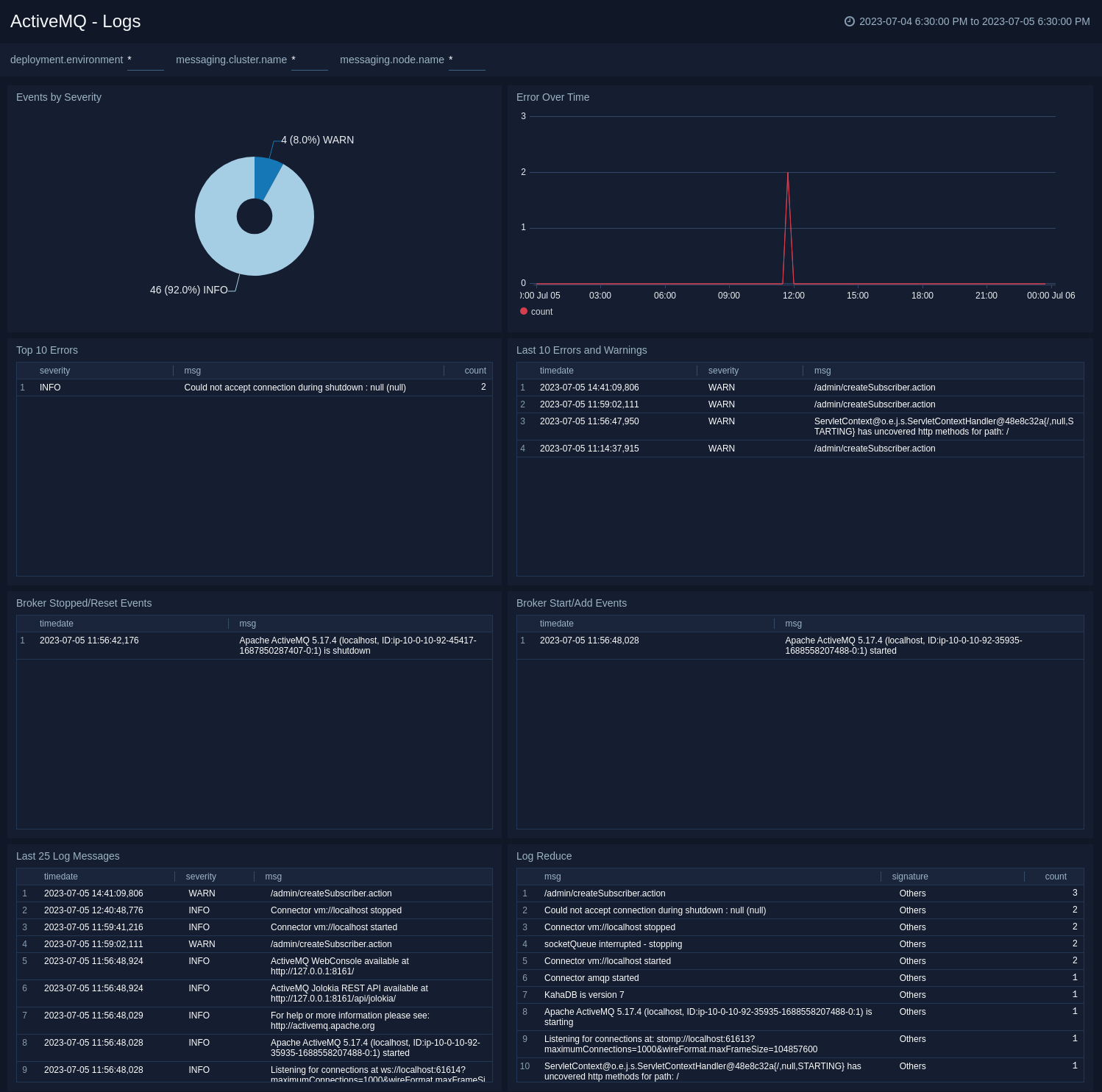Screen dimensions: 1102x1092
Task: Select '/admin/createSubscriber.action' row in Log Reduce
Action: coord(800,893)
